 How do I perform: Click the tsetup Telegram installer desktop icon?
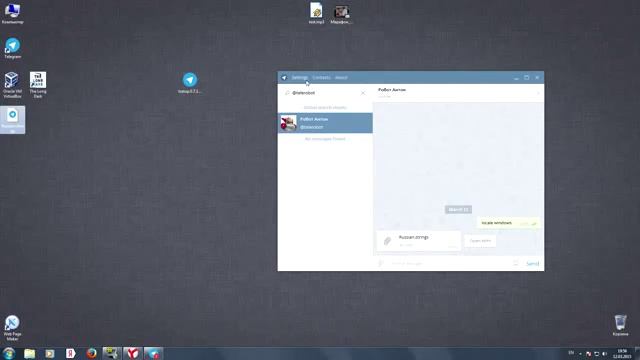click(x=190, y=83)
